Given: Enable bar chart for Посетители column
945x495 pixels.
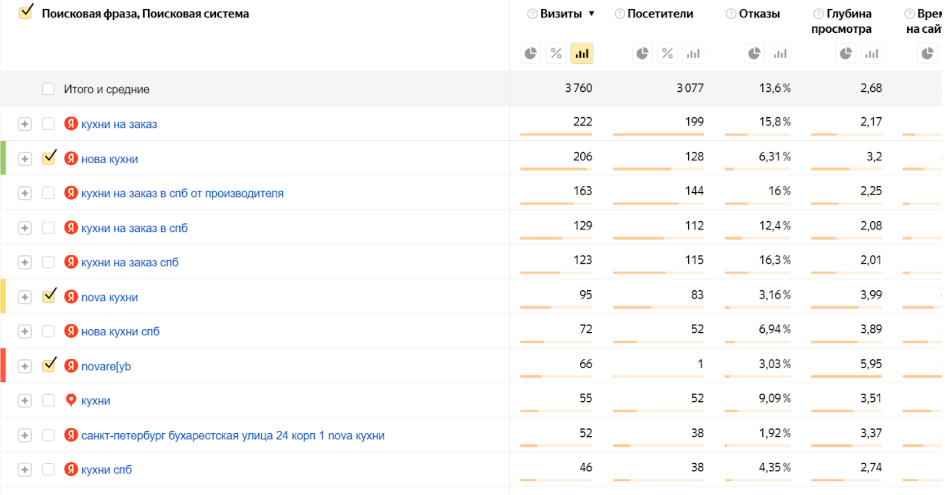Looking at the screenshot, I should [693, 53].
